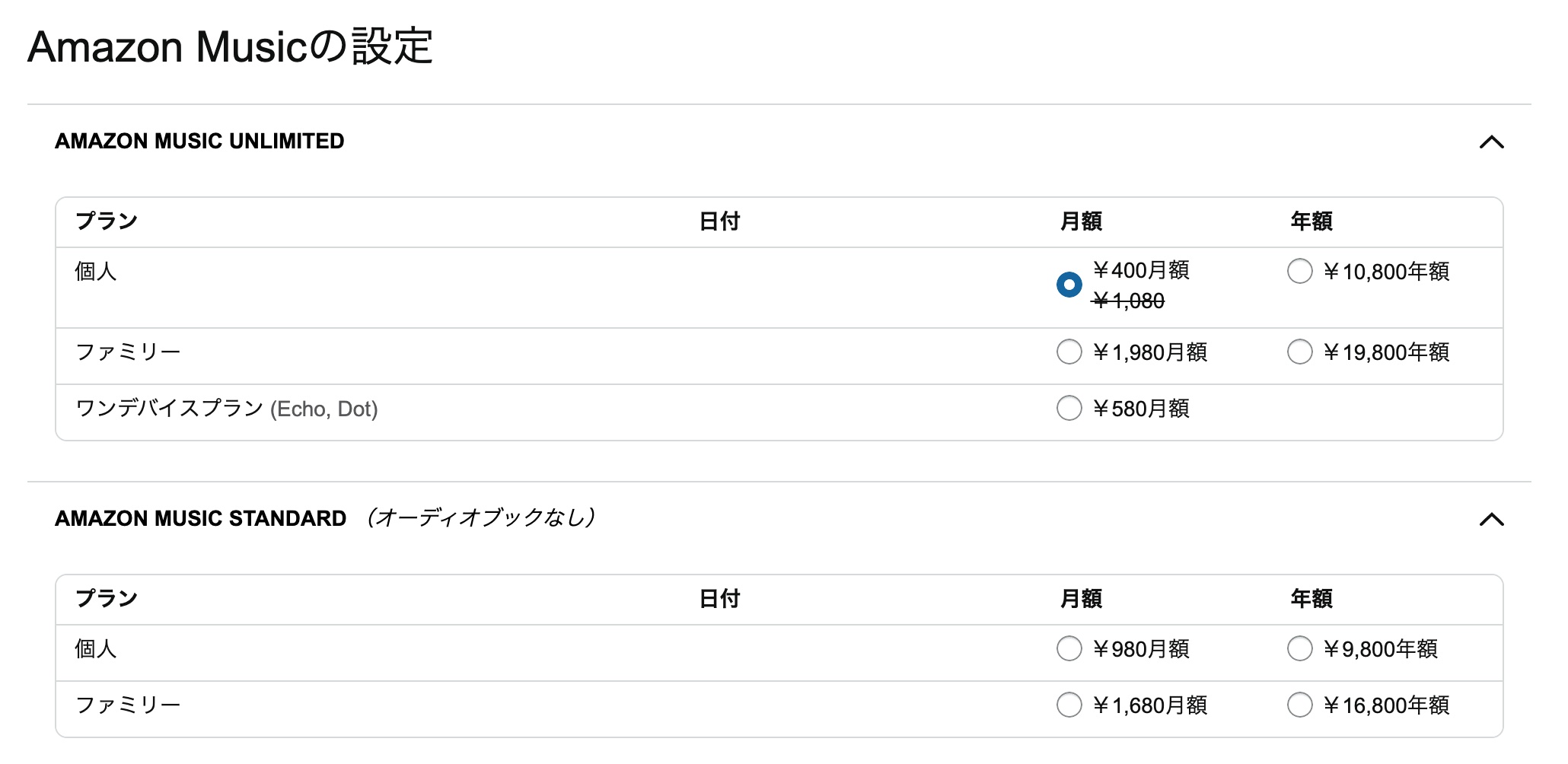Pick the ¥19,800年額 family annual plan

1299,352
